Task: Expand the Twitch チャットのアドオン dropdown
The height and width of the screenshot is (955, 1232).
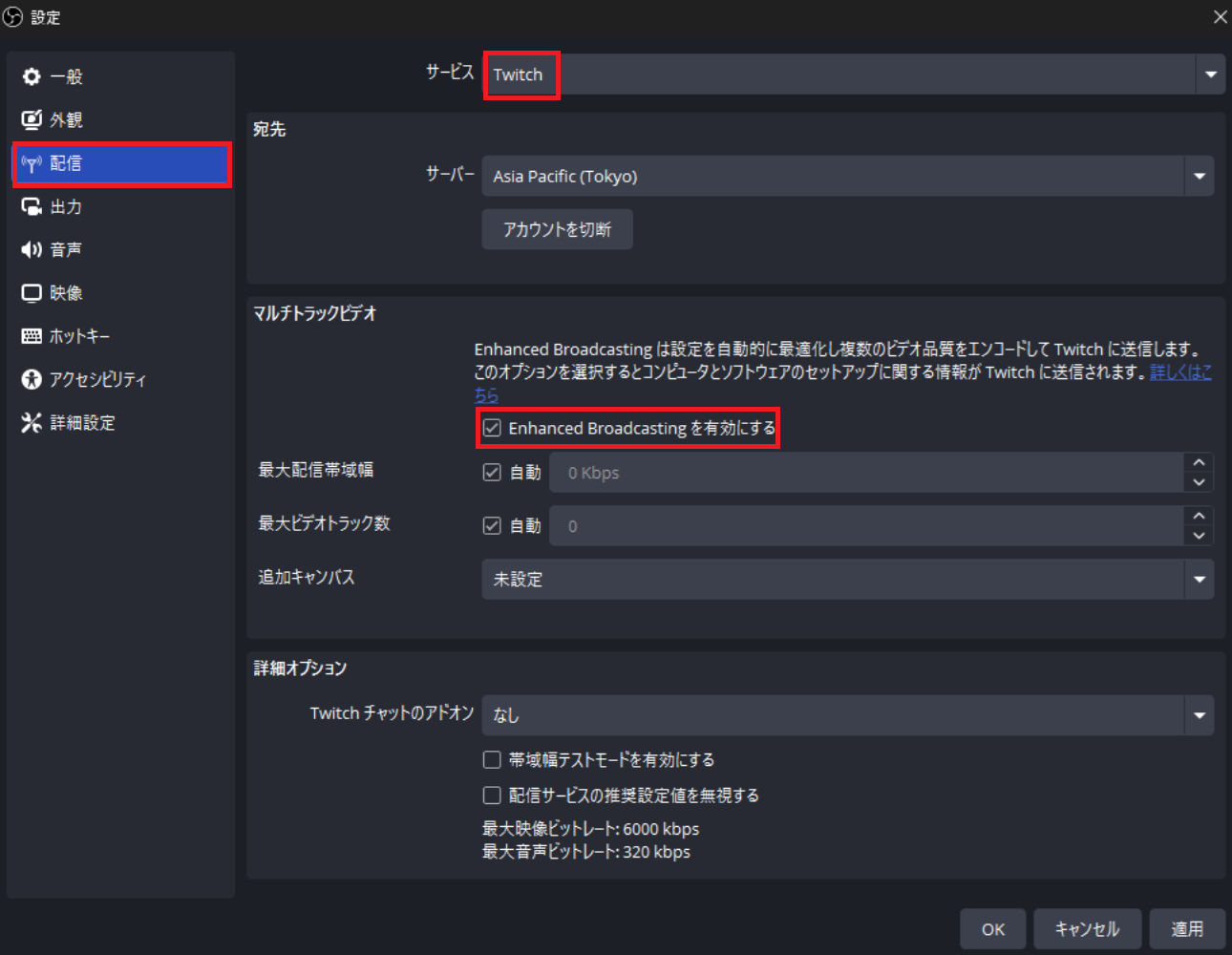Action: pos(1199,715)
